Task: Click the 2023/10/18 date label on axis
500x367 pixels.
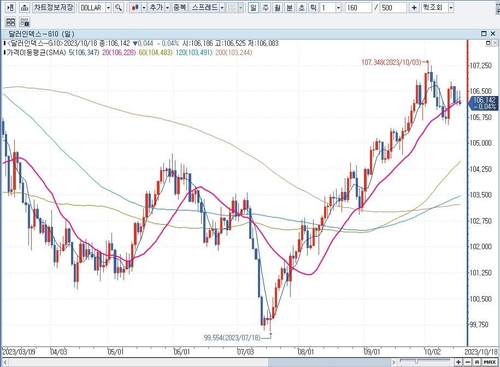Action: (481, 352)
